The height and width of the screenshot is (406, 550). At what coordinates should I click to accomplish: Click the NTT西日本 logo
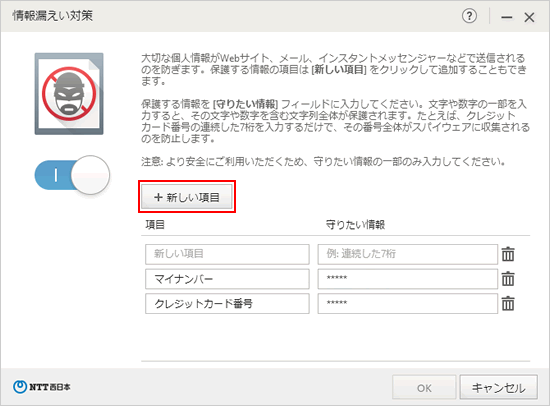pyautogui.click(x=42, y=387)
